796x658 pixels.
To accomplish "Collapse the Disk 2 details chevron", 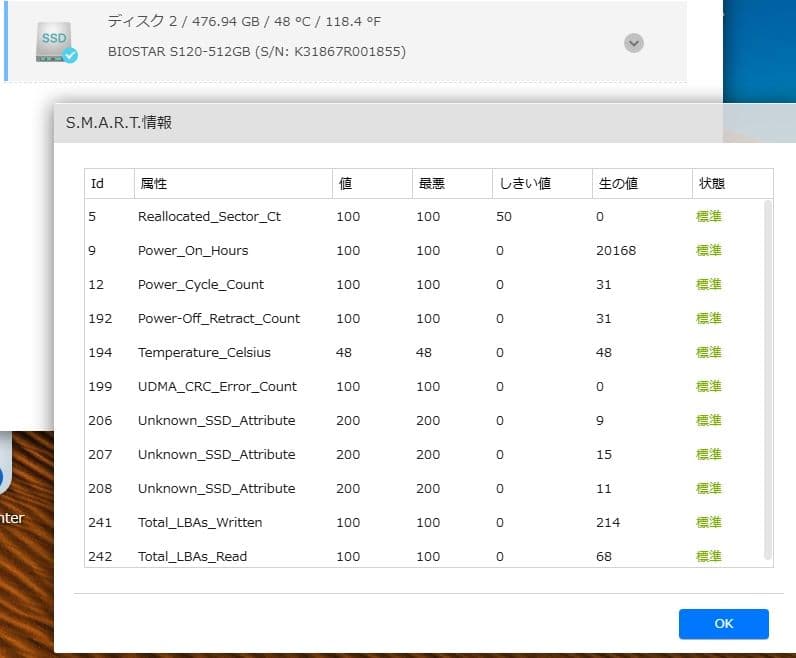I will point(633,43).
